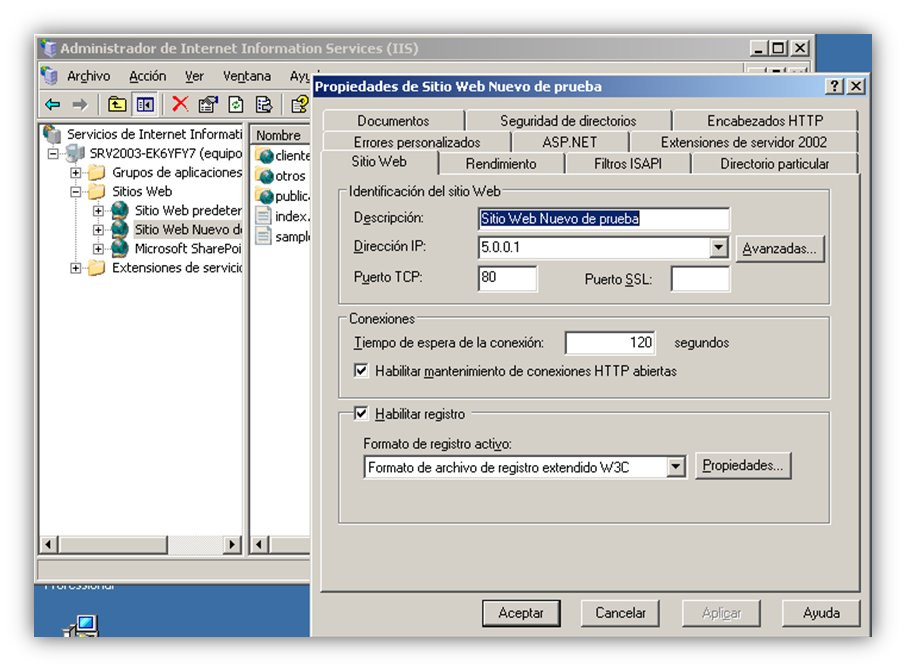Switch to the Documentos tab
The image size is (906, 671).
(x=393, y=120)
